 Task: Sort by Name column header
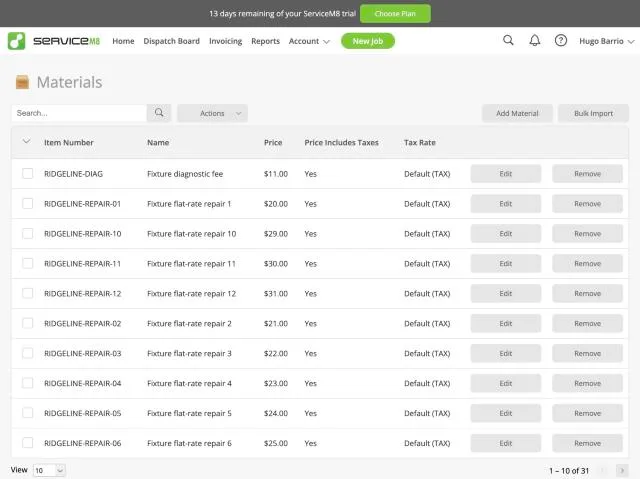pos(158,142)
